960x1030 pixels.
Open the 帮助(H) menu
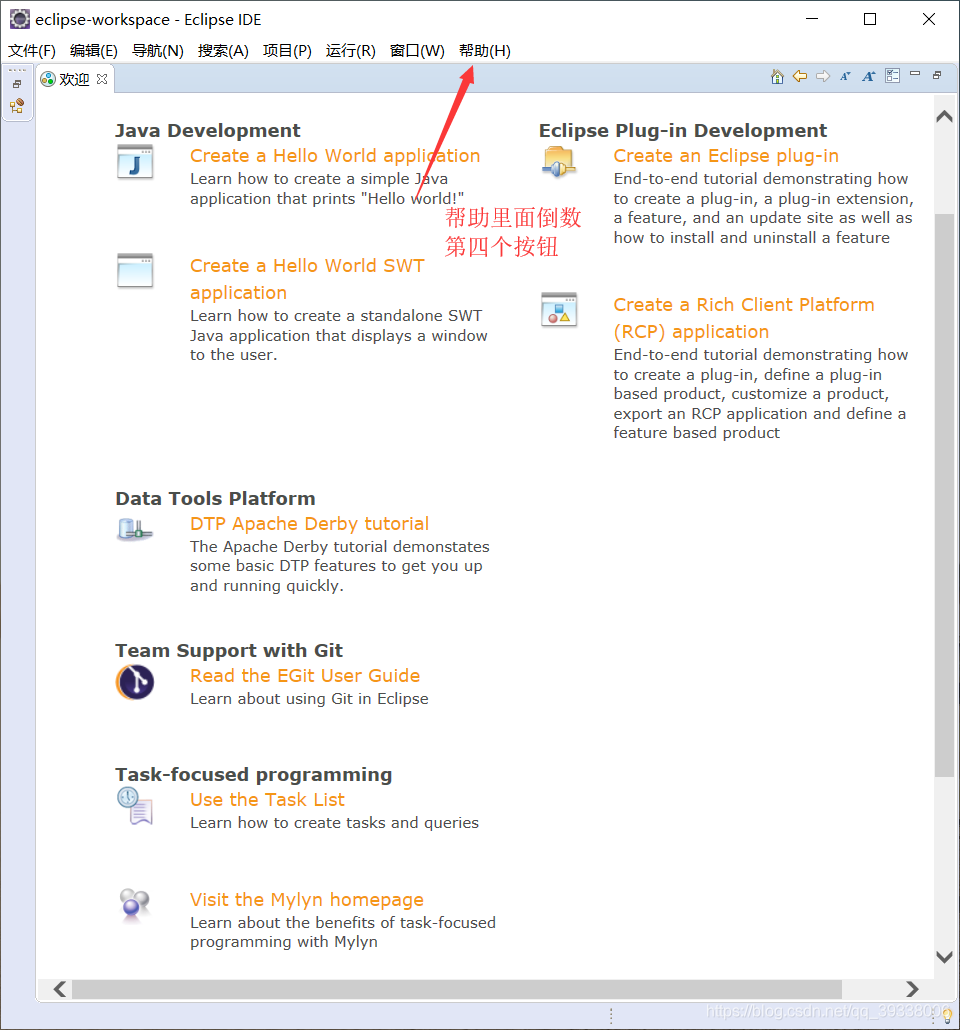(484, 51)
